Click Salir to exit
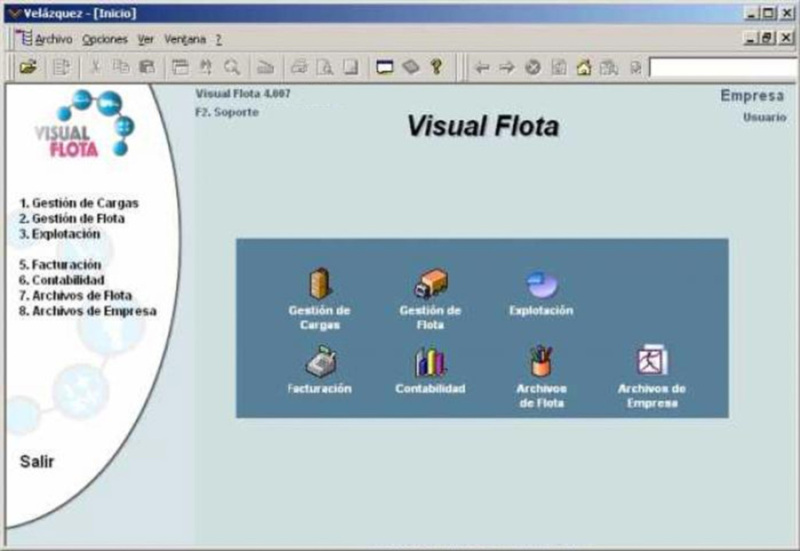 [37, 461]
